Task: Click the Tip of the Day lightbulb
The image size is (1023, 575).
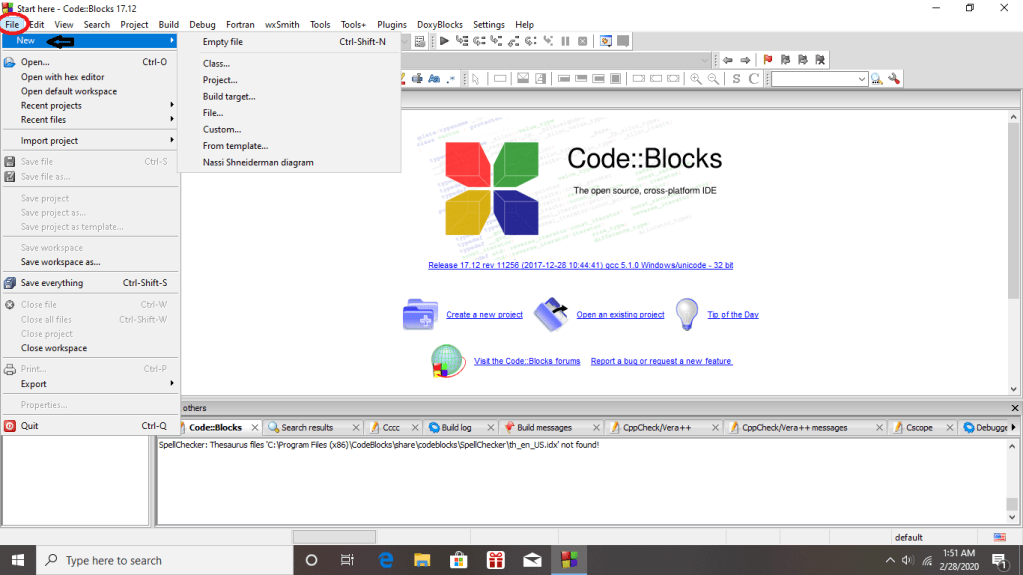Action: tap(686, 314)
